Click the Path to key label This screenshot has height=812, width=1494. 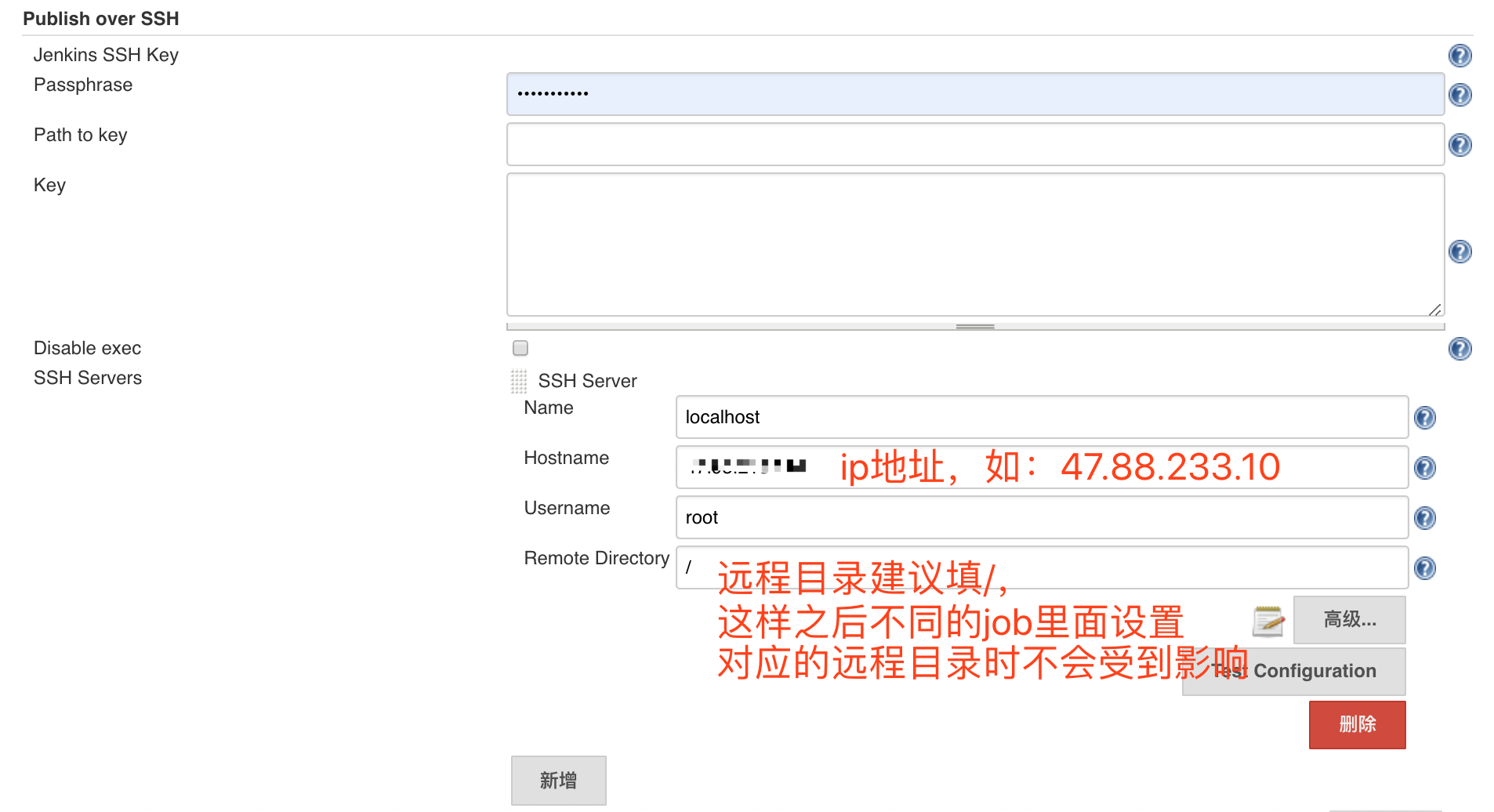[81, 135]
